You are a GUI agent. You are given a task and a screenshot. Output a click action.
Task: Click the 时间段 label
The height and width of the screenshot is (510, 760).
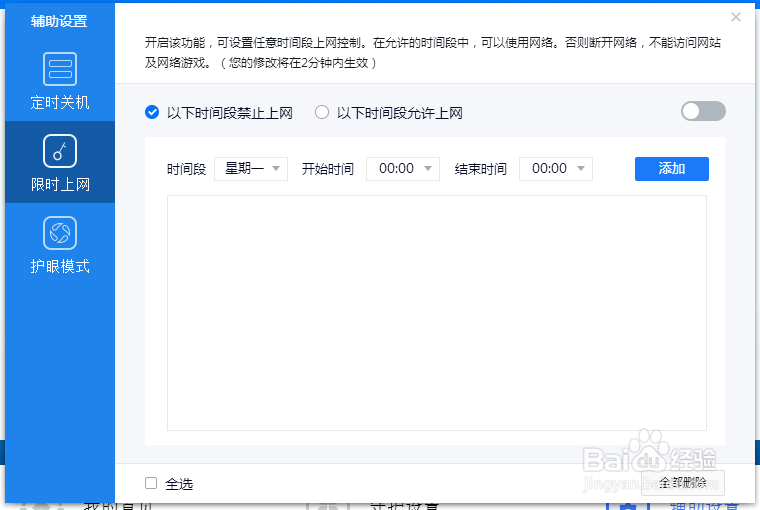pos(186,169)
